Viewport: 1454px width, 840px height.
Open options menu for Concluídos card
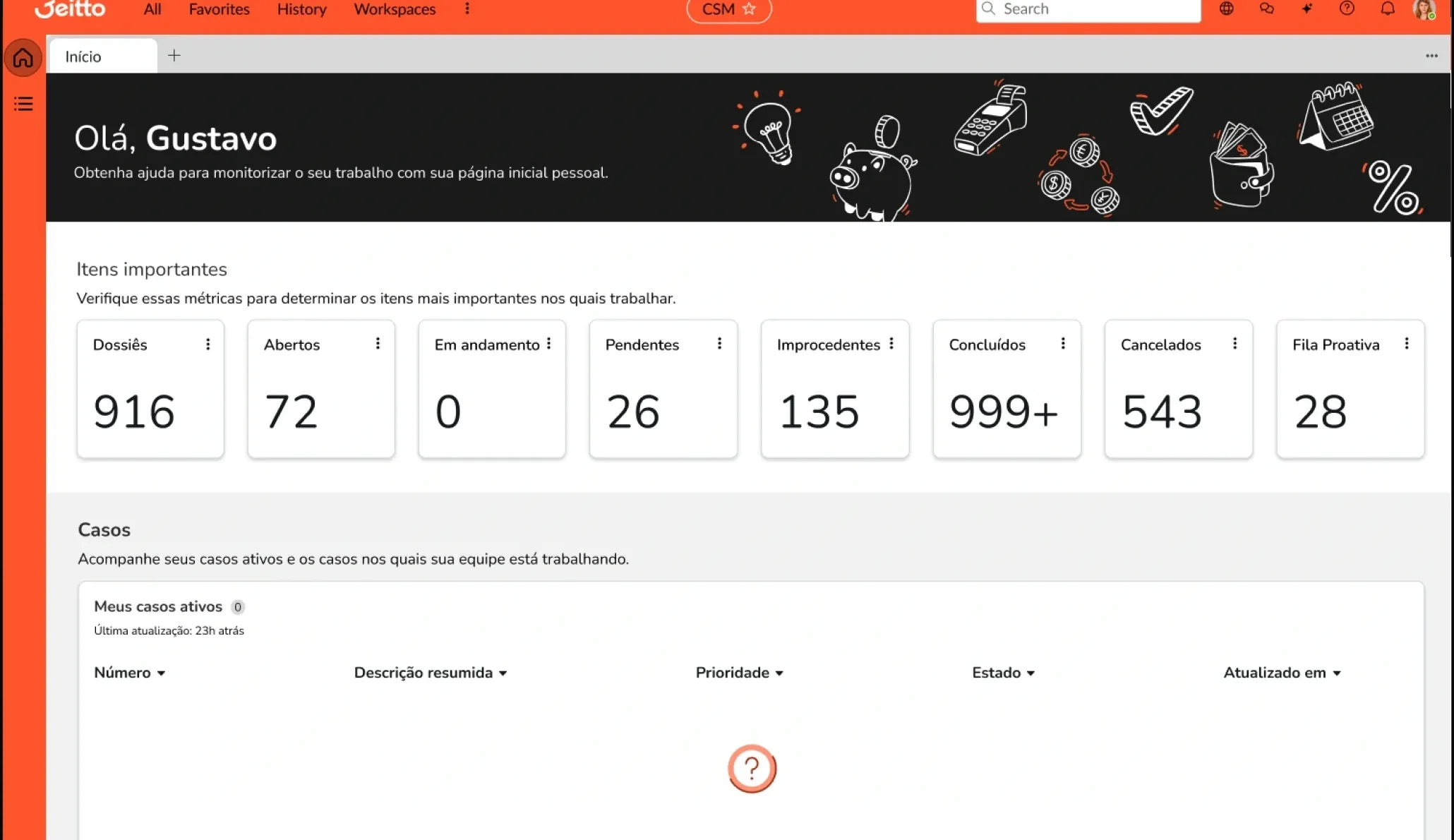click(x=1063, y=343)
